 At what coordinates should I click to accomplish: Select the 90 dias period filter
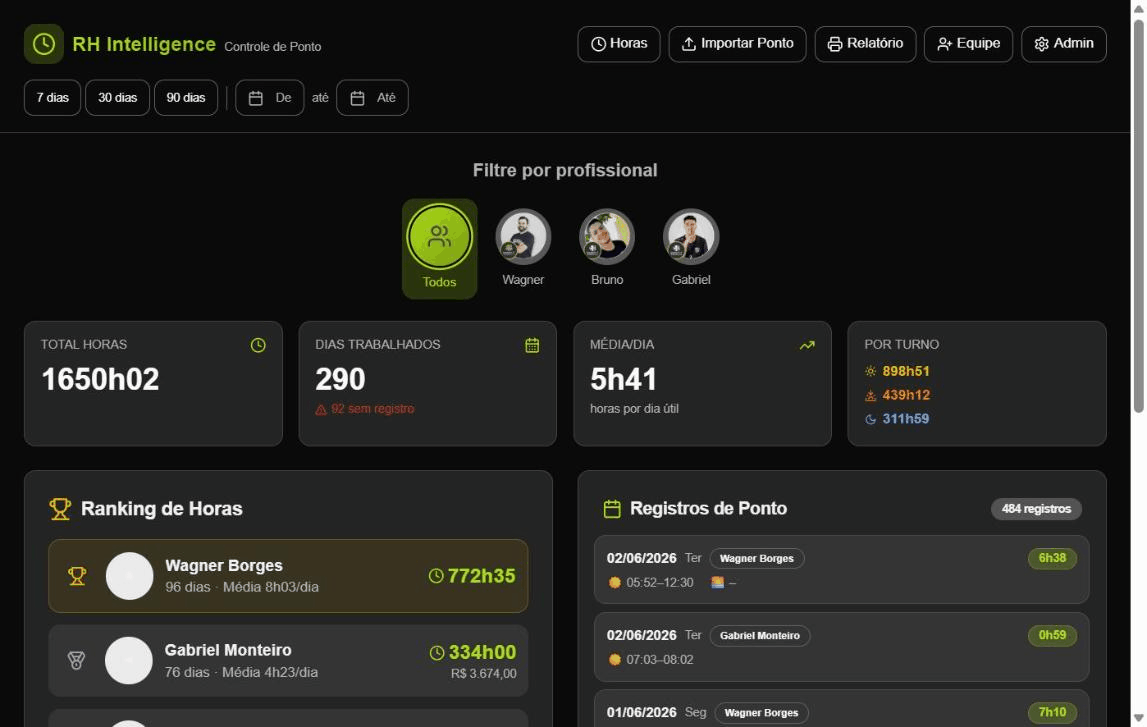click(186, 97)
